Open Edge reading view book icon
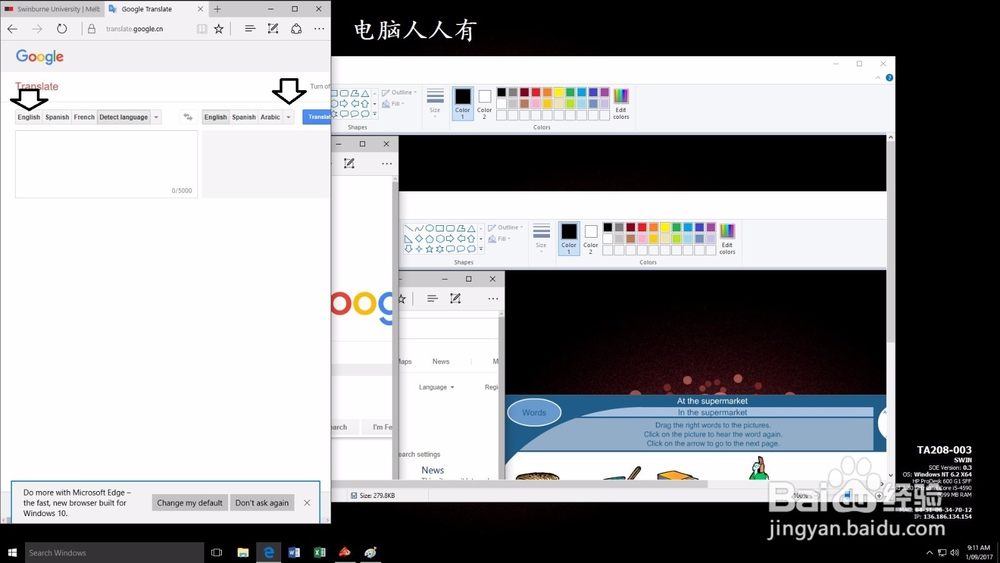The height and width of the screenshot is (563, 1000). 202,29
